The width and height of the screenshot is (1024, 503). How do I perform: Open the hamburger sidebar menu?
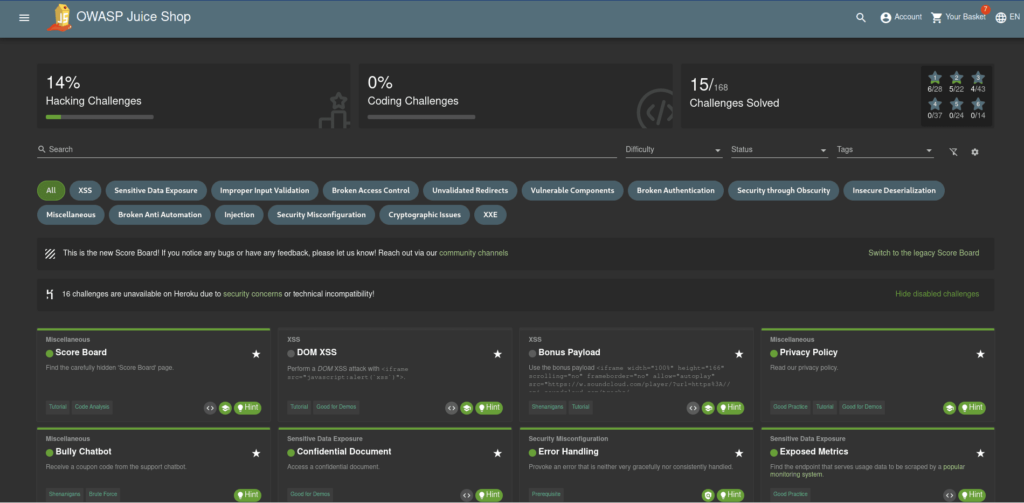tap(24, 17)
